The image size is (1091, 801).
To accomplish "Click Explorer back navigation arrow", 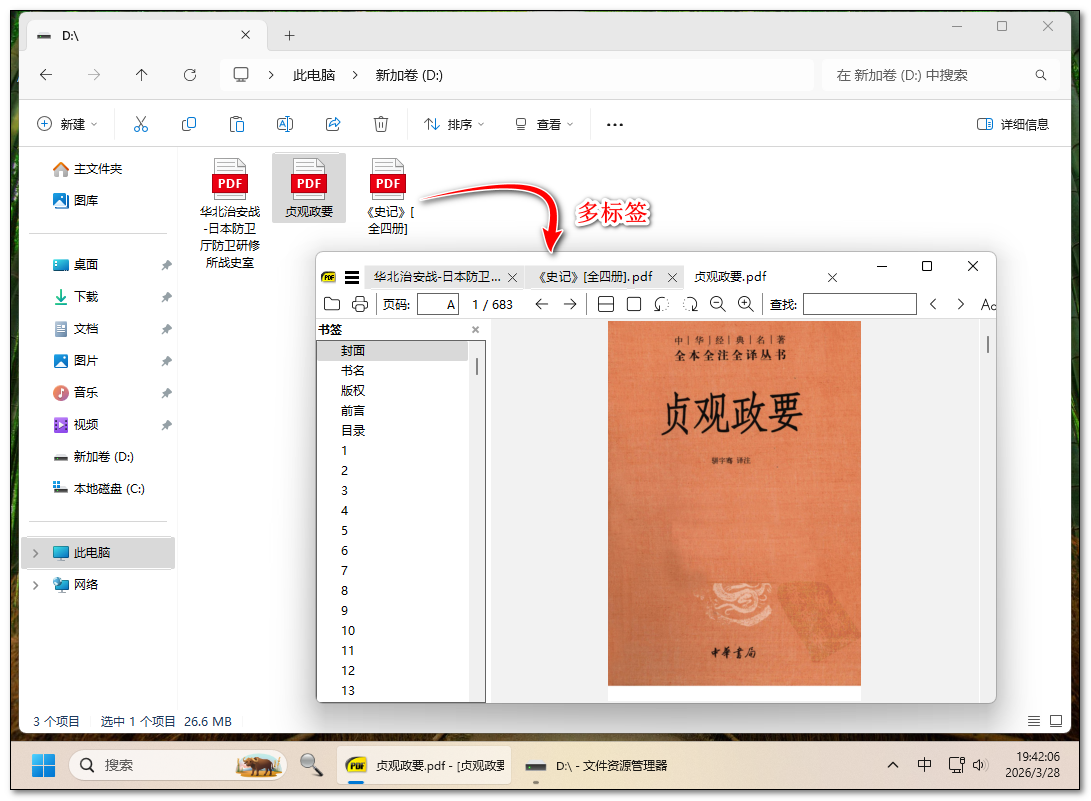I will click(46, 74).
